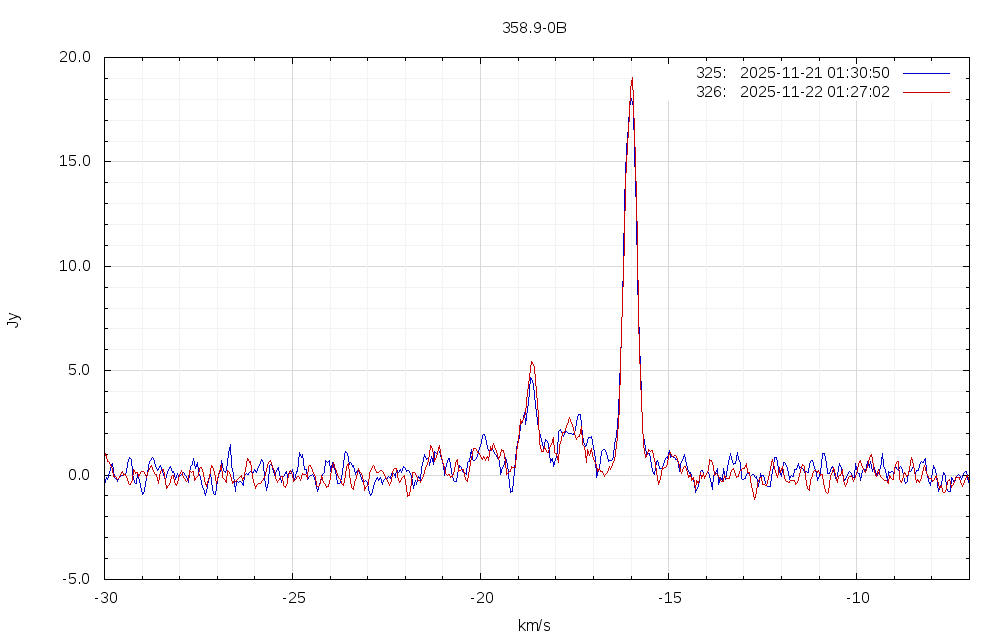
Task: Click the top of the tallest spectral peak
Action: tap(632, 79)
